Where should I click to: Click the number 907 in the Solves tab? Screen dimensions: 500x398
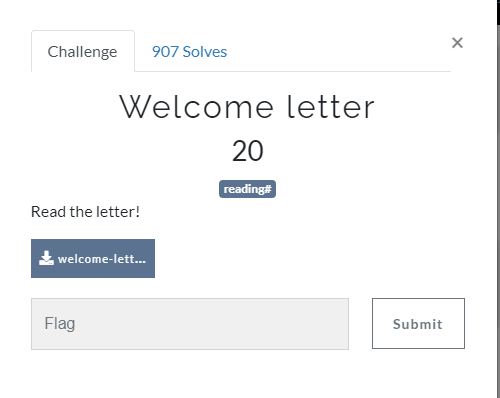165,52
